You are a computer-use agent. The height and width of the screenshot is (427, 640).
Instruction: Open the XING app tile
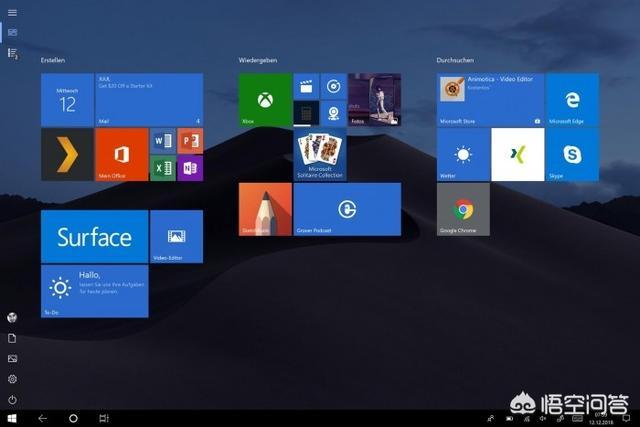[x=517, y=154]
